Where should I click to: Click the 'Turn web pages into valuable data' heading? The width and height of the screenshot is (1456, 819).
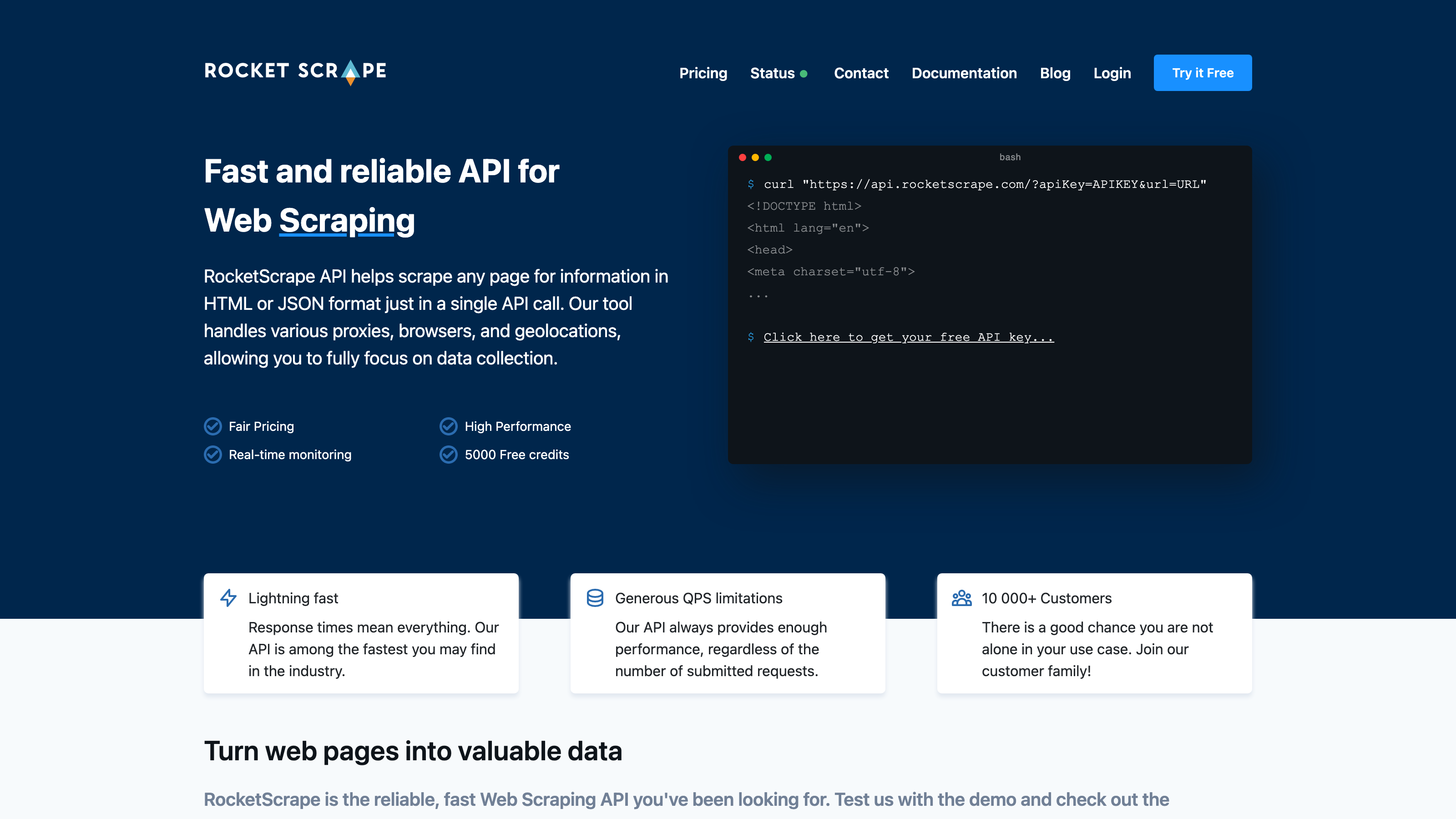coord(413,751)
